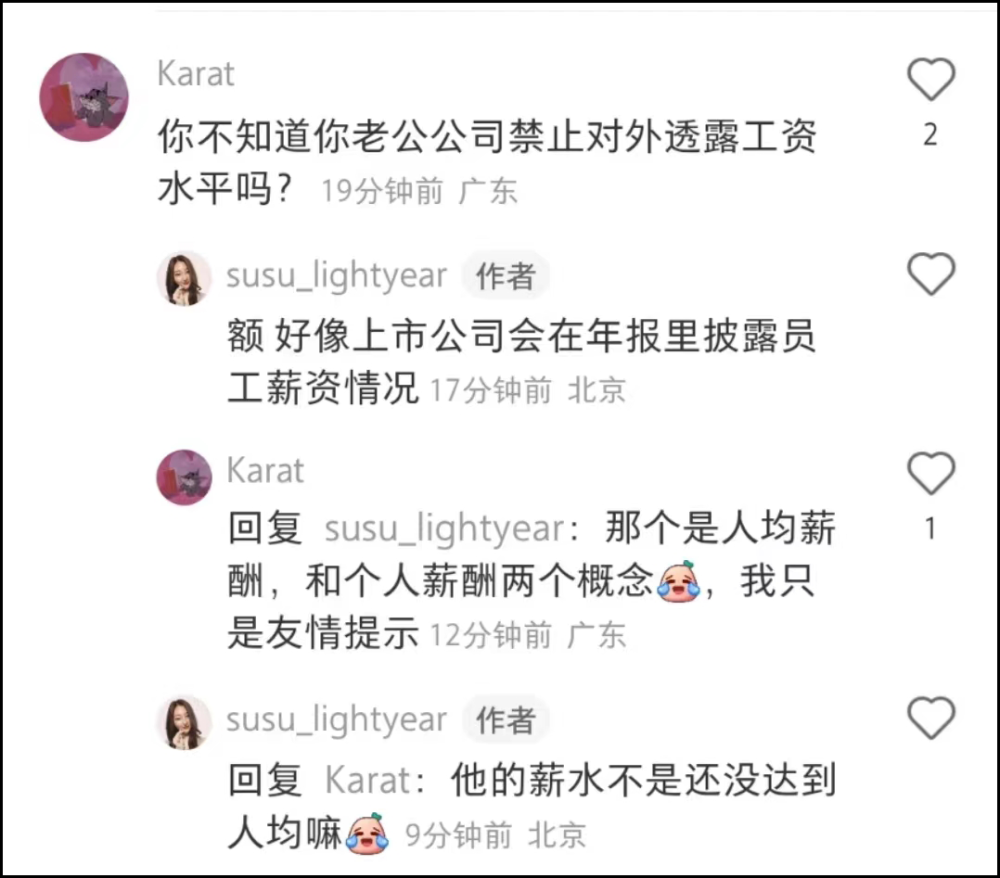Click the mentioned Karat in the last reply text
Viewport: 1000px width, 878px height.
(x=368, y=780)
